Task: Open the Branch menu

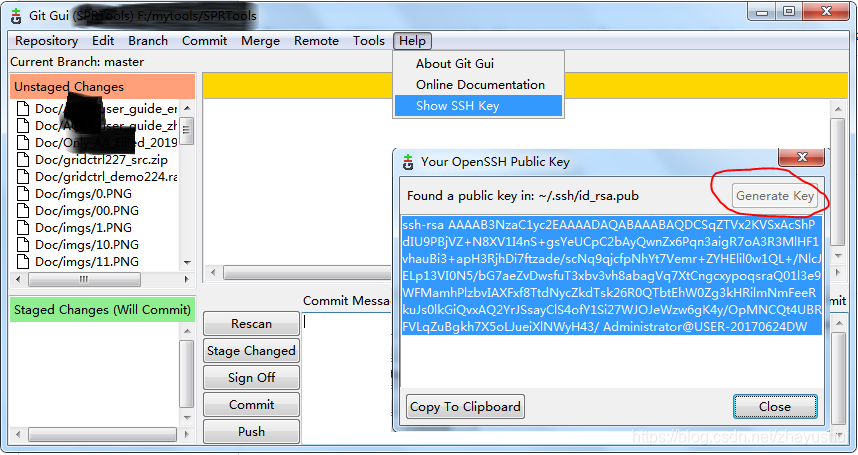Action: click(x=148, y=41)
